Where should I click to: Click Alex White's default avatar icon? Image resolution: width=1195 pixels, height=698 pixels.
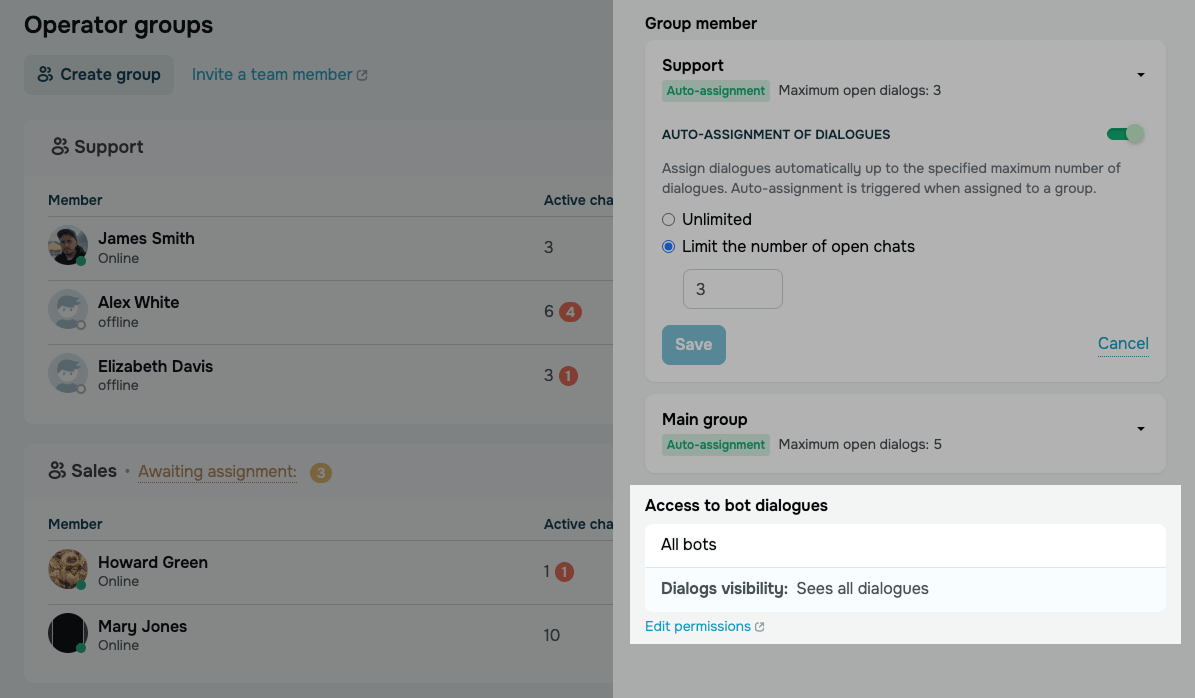tap(68, 309)
